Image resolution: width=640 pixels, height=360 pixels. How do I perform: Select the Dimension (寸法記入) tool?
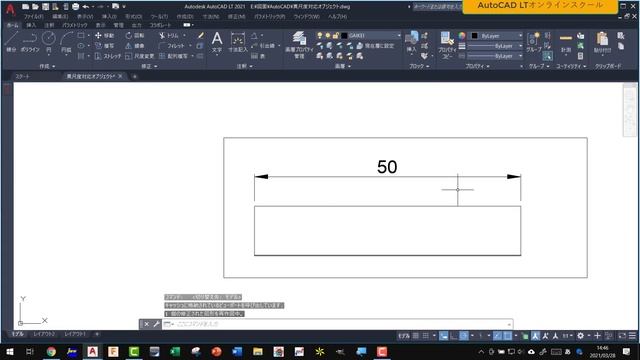point(238,42)
